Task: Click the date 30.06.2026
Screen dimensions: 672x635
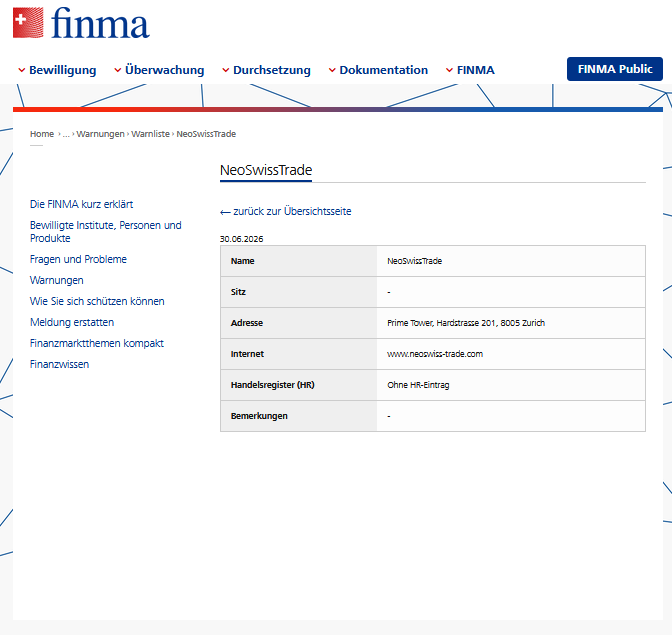Action: pos(241,239)
